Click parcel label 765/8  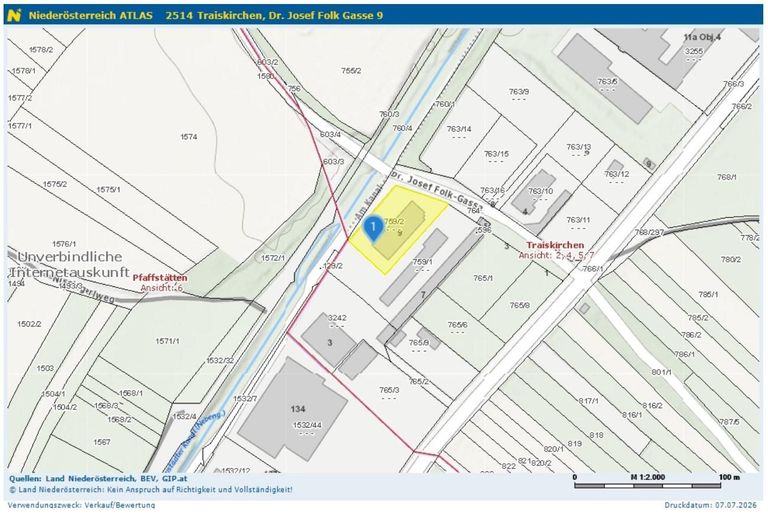point(519,305)
